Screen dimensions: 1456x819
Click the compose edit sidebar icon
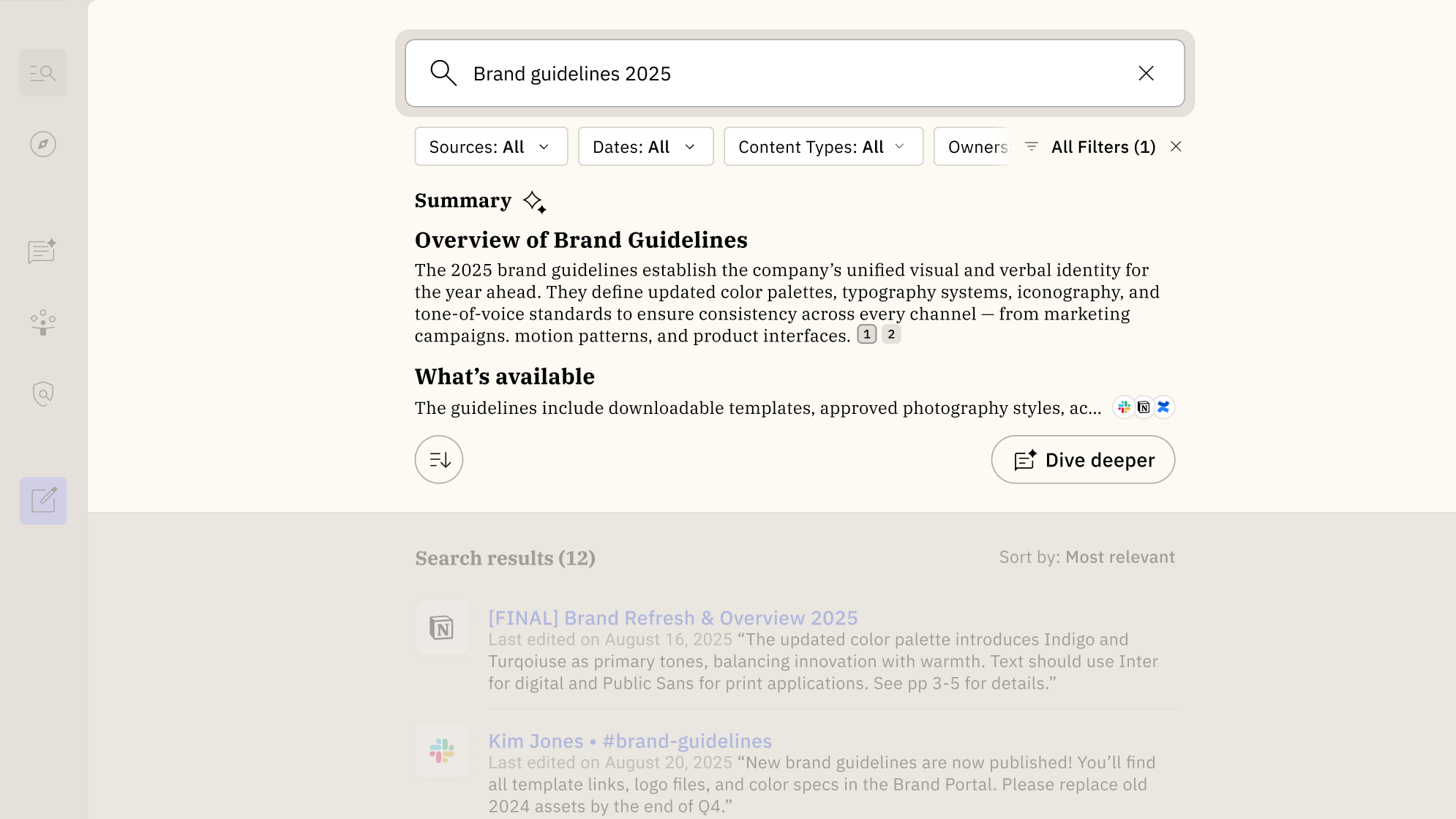click(x=43, y=501)
